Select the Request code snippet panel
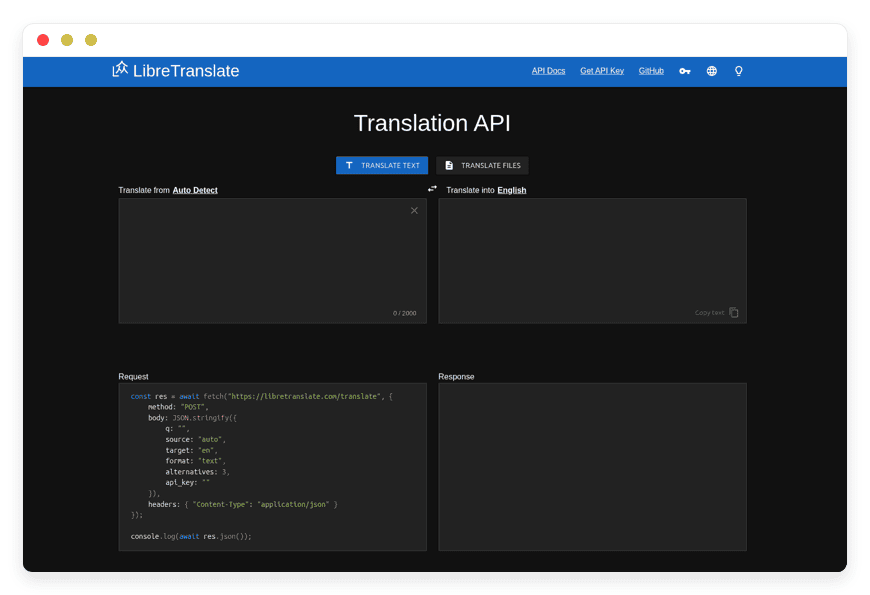Screen dimensions: 870x595 pyautogui.click(x=272, y=465)
